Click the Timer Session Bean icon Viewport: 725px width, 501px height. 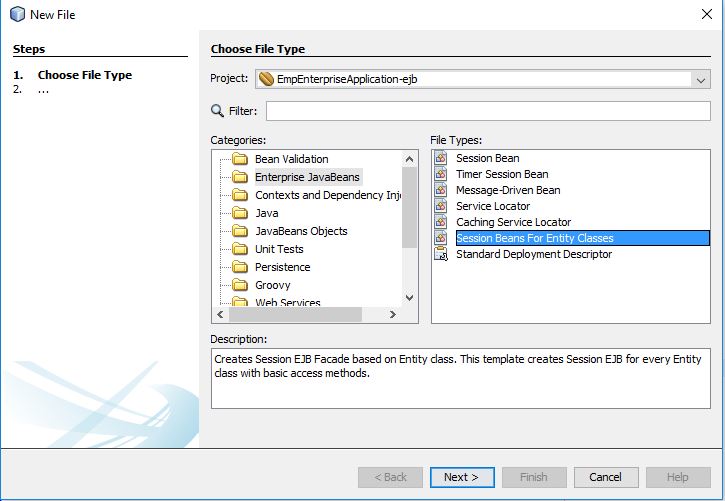441,174
